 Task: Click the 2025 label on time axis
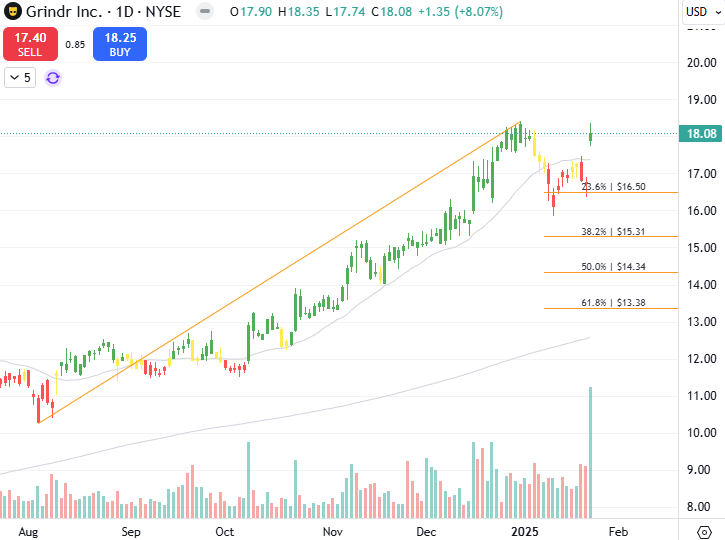tap(525, 532)
